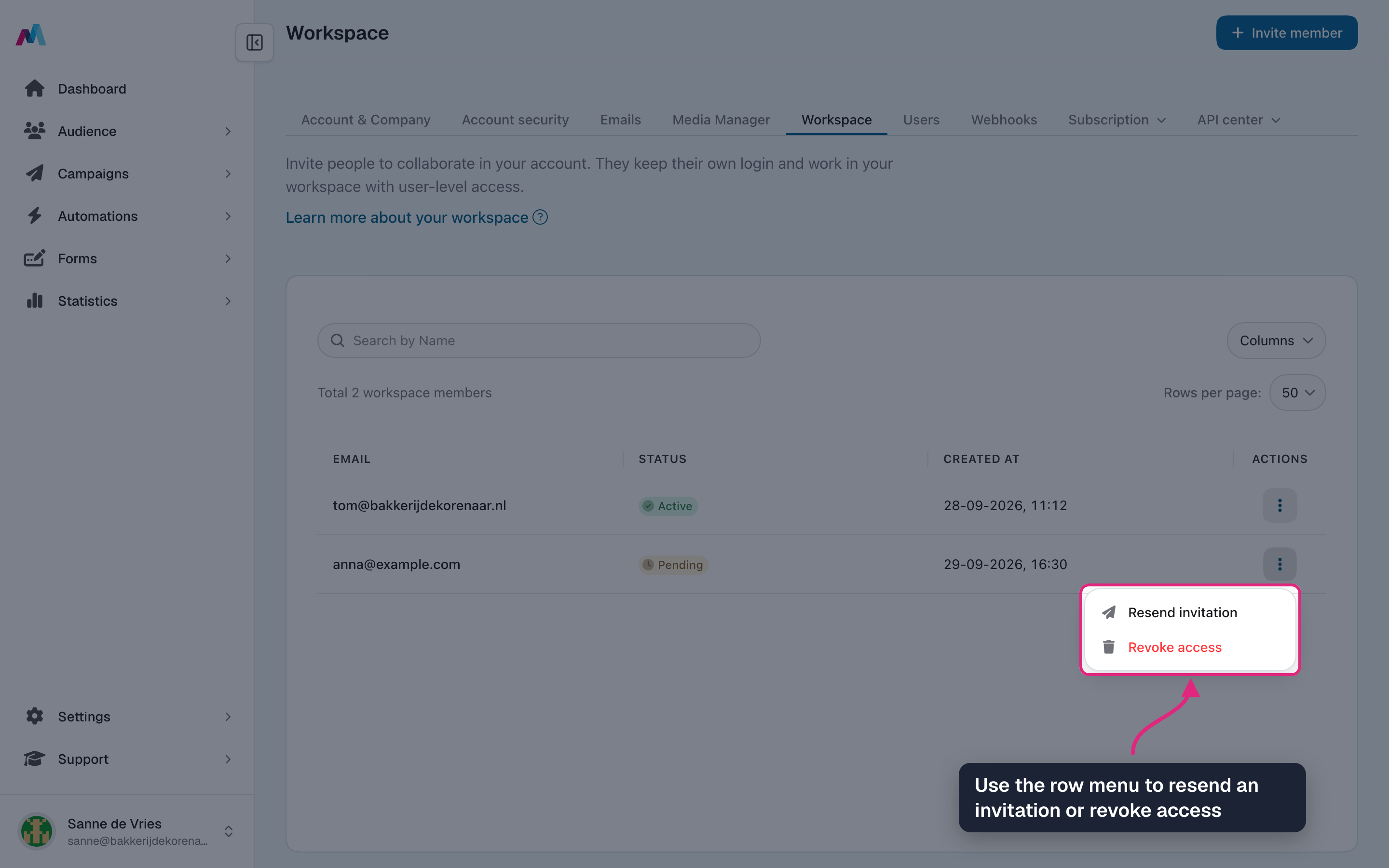Click the help question mark icon
1389x868 pixels.
pyautogui.click(x=540, y=217)
